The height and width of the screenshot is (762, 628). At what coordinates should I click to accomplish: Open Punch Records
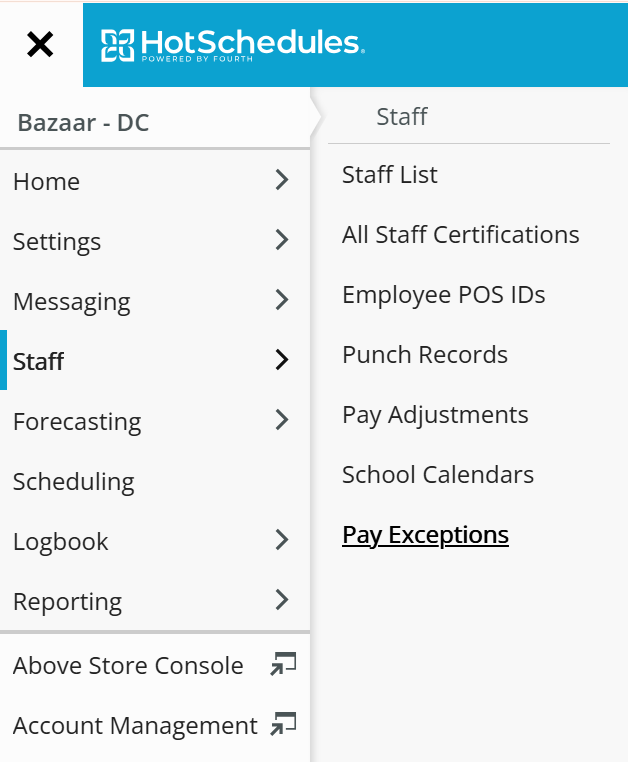425,354
